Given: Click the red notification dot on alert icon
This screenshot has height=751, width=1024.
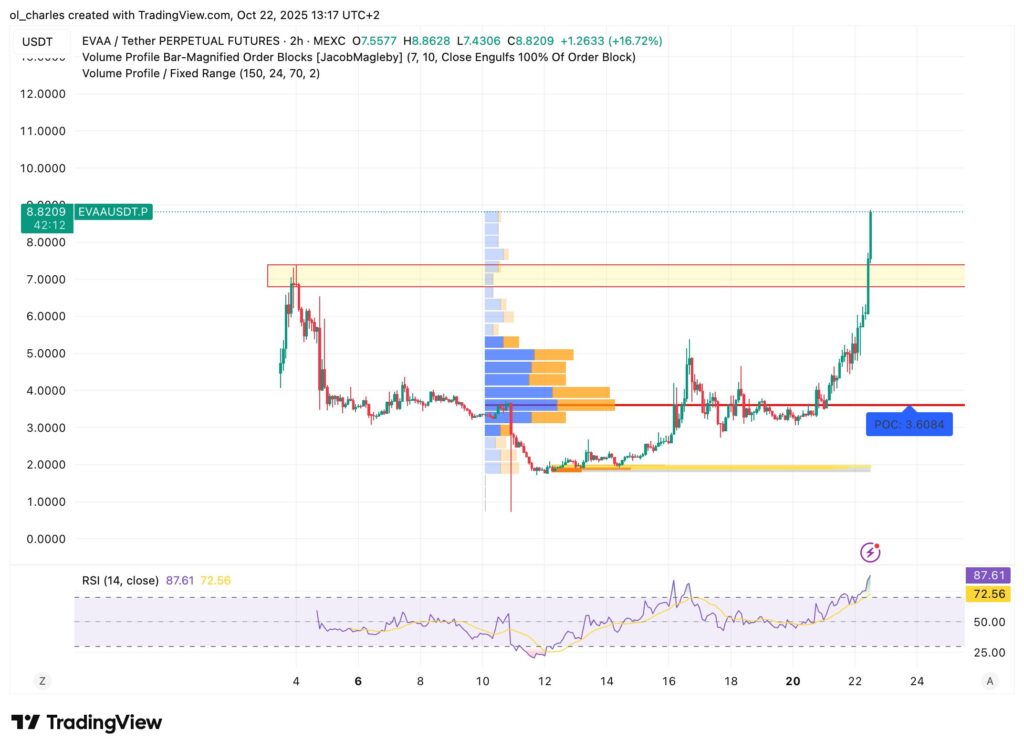Looking at the screenshot, I should [876, 544].
